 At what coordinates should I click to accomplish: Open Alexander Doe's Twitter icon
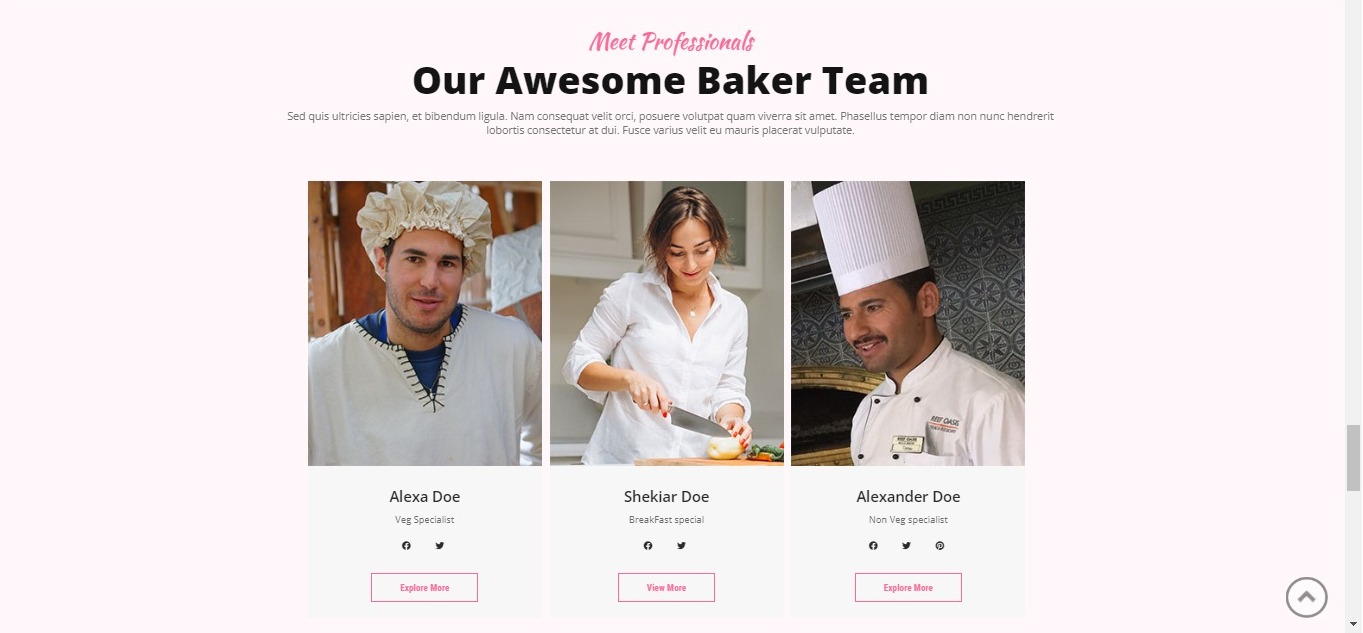pos(906,546)
